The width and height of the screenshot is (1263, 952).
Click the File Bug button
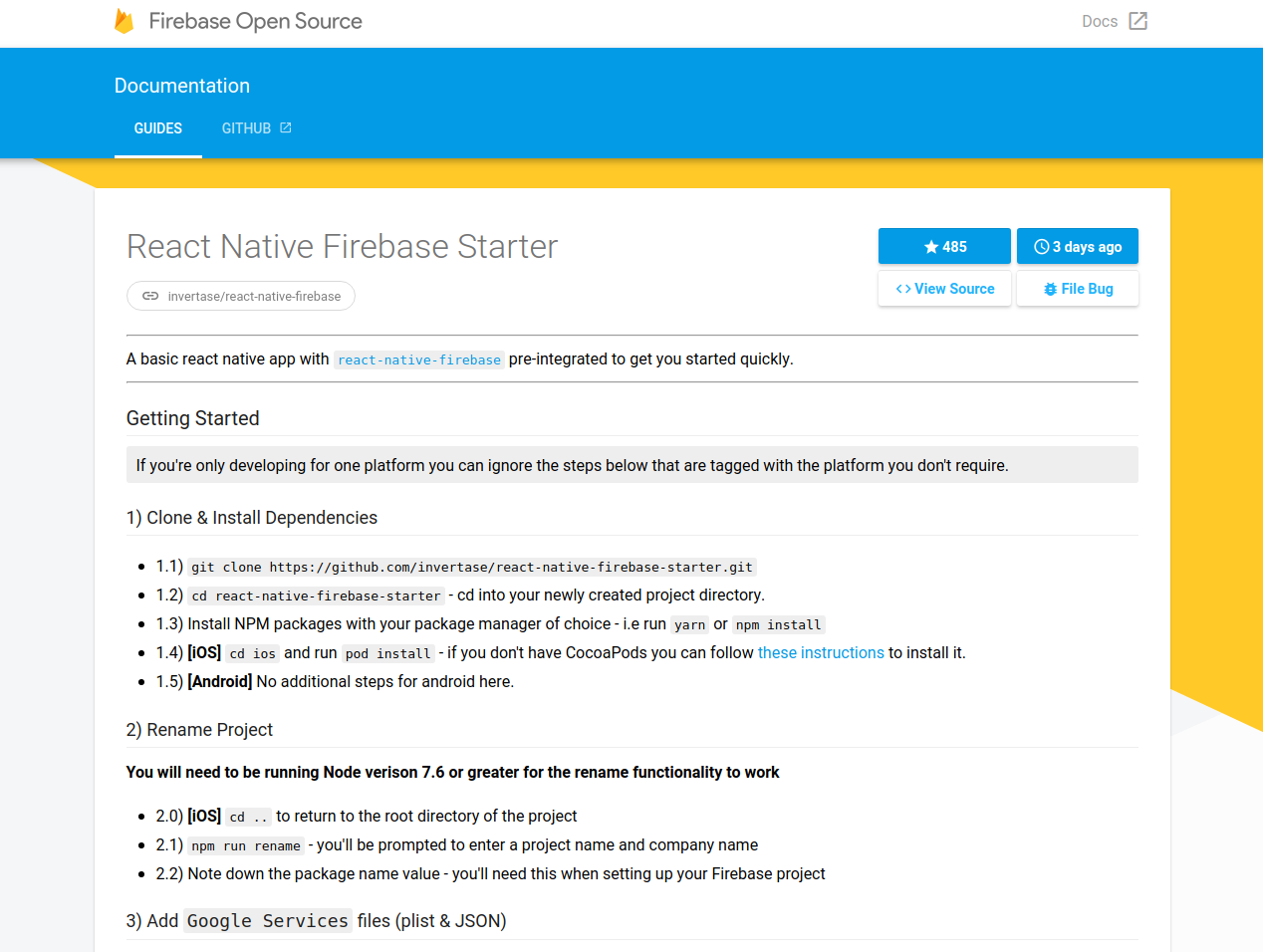coord(1077,288)
